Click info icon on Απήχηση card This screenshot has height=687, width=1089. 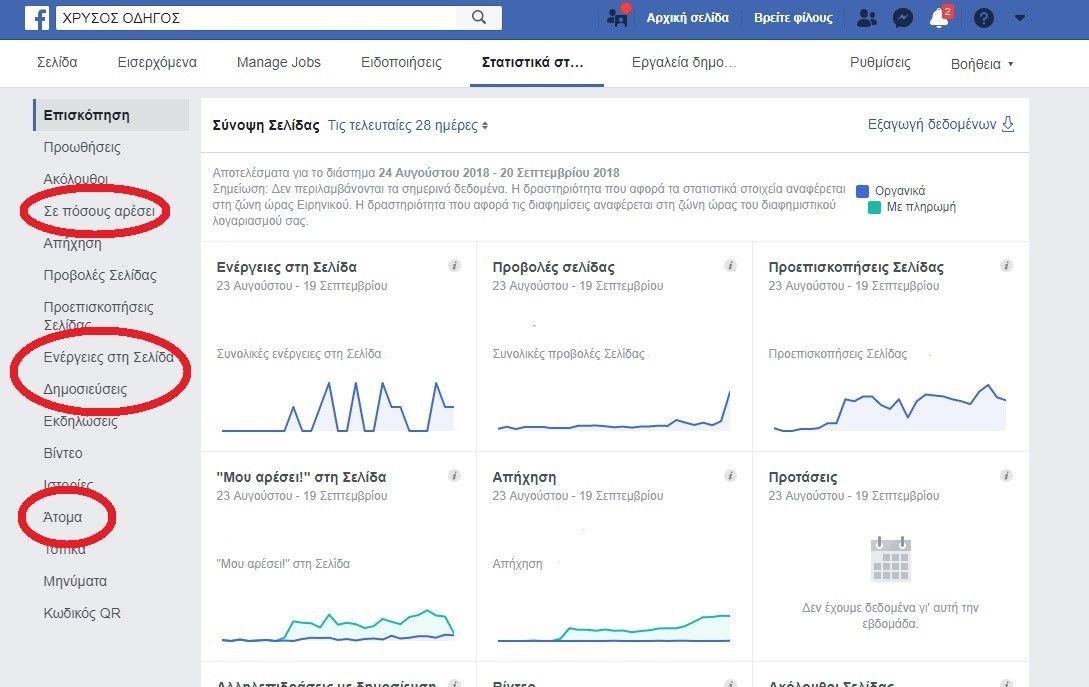(730, 476)
